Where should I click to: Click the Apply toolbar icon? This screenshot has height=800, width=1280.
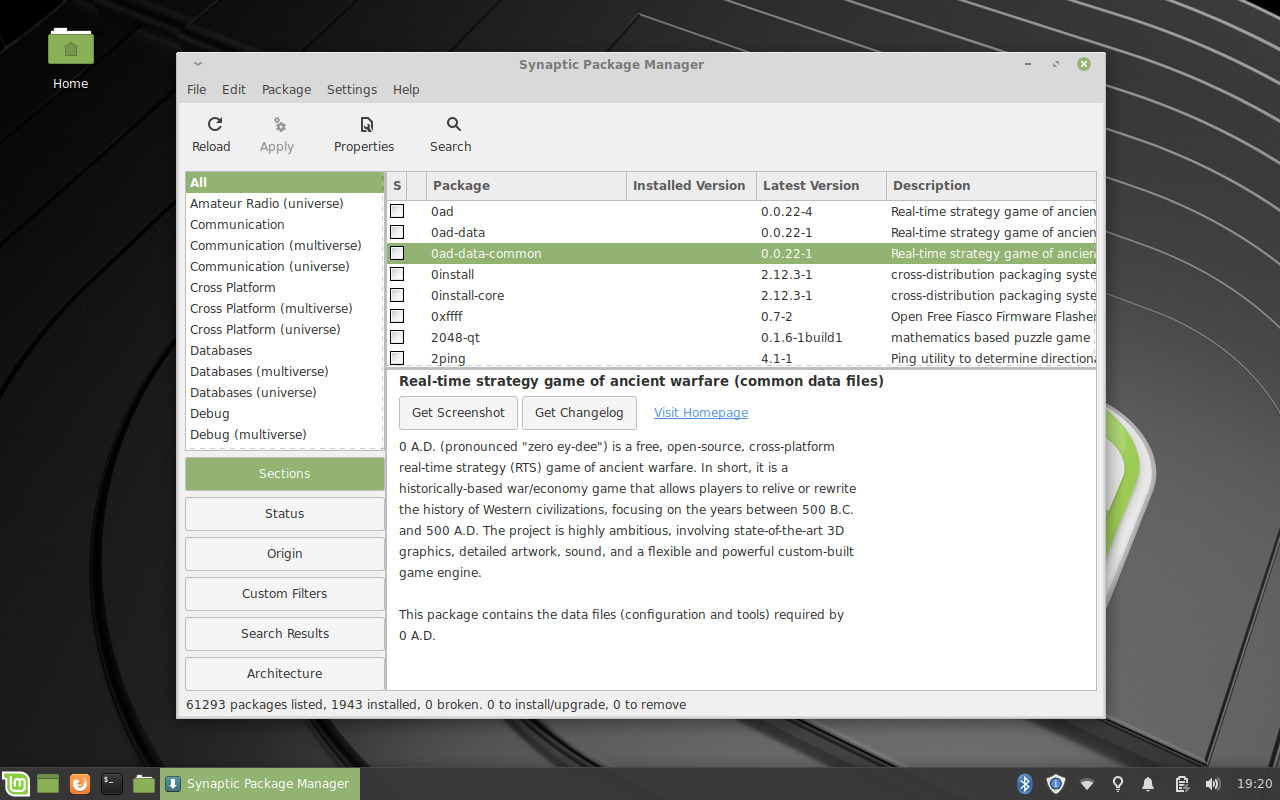click(x=277, y=133)
